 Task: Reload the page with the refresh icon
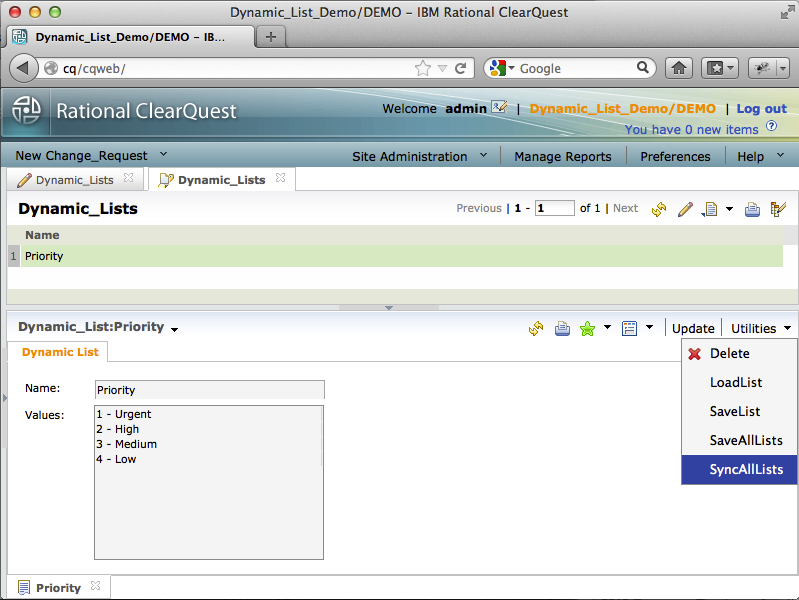[460, 68]
